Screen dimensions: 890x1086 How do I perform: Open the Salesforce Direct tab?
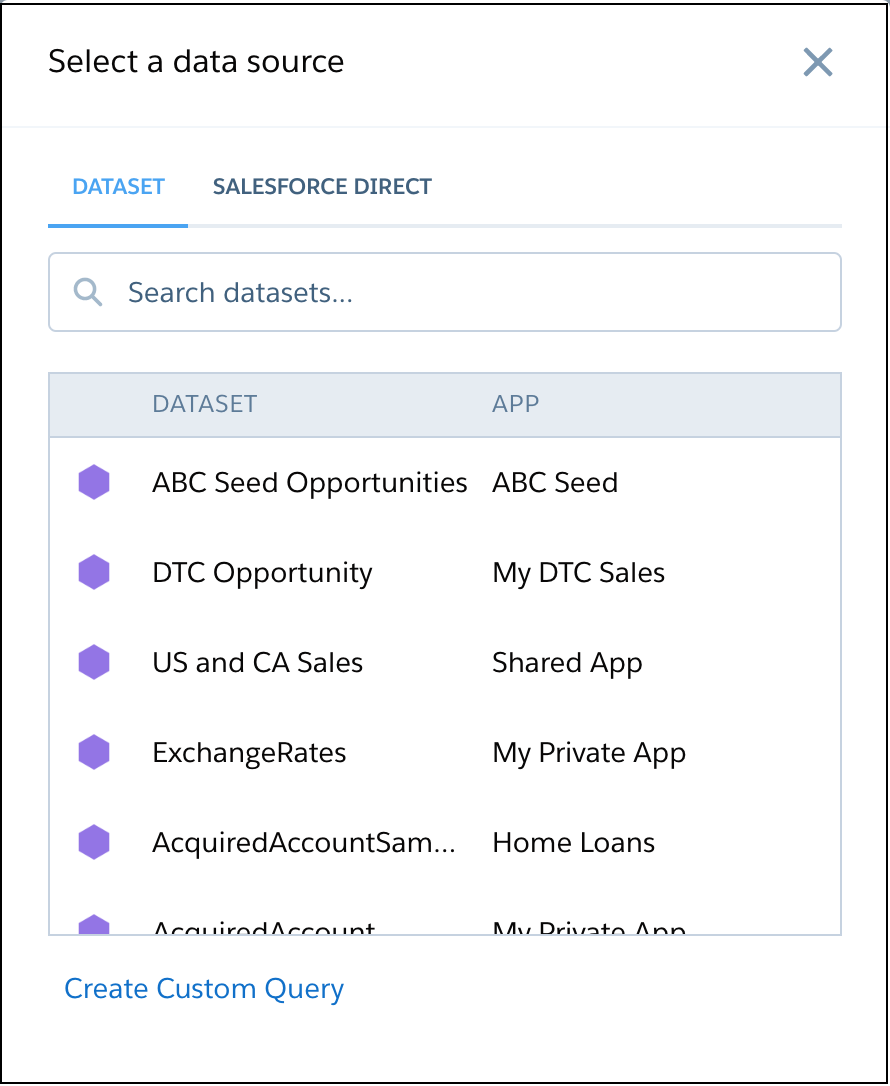(322, 186)
